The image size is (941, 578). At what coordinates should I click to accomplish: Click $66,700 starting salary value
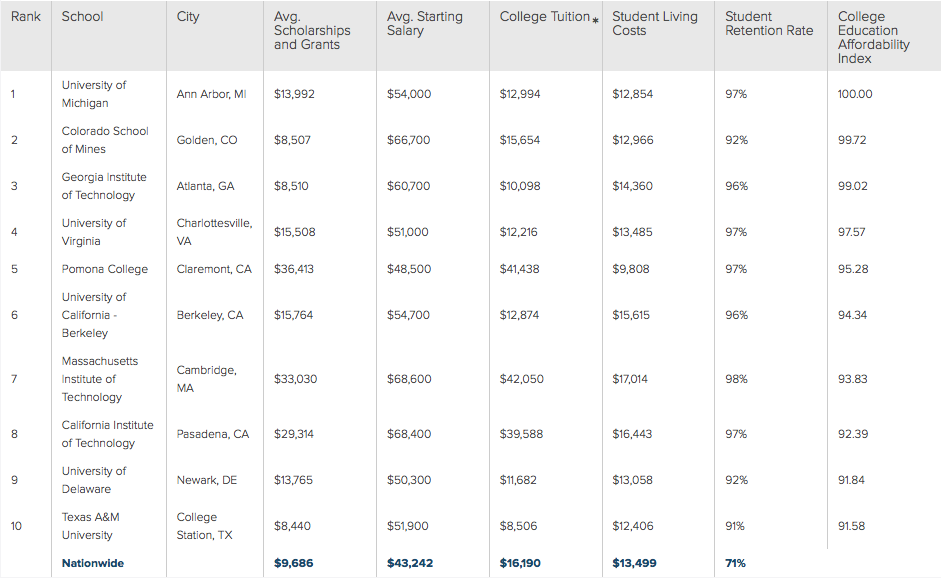tap(408, 140)
